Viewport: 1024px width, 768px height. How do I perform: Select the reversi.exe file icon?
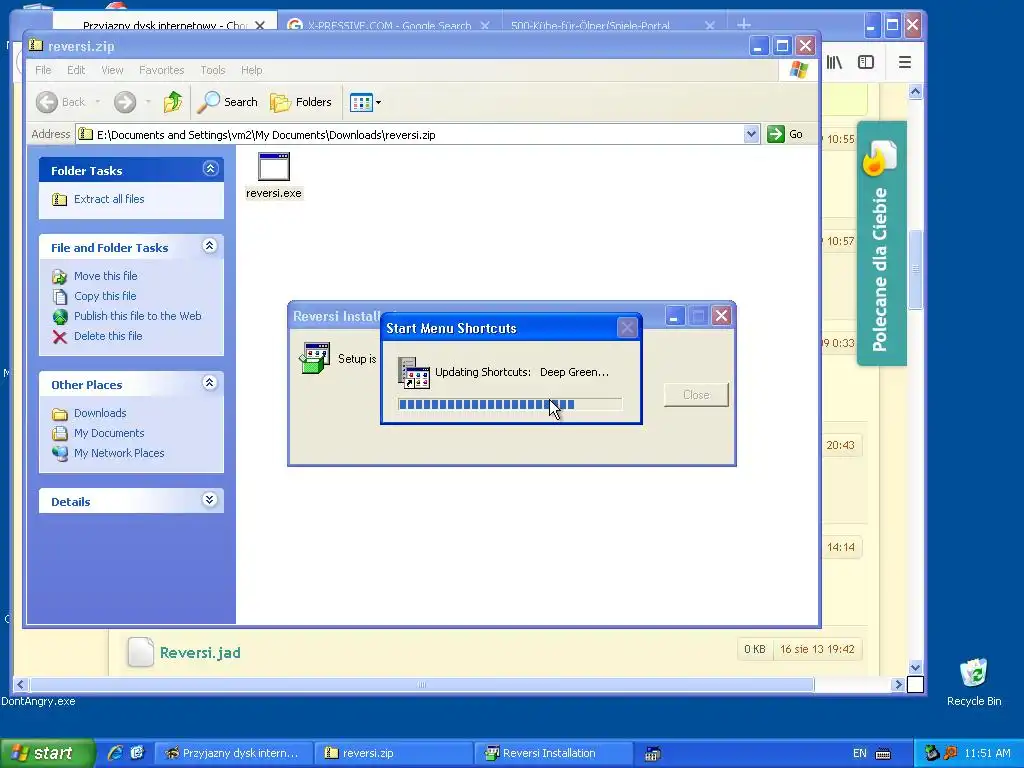pyautogui.click(x=274, y=167)
